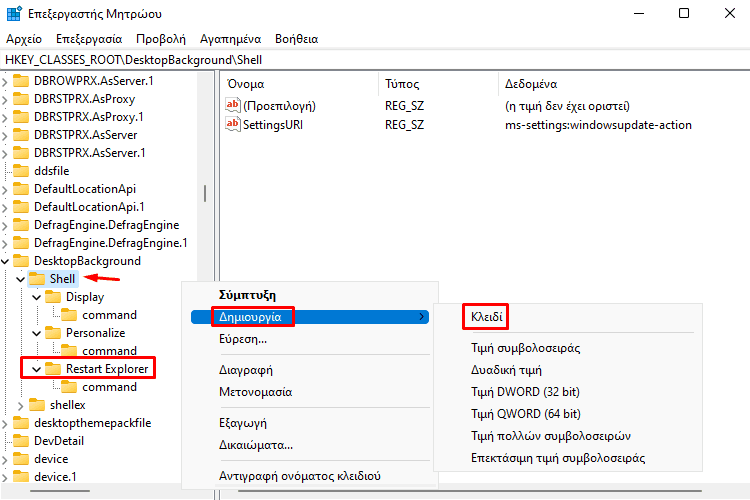Click the DevDetail folder icon
This screenshot has width=750, height=500.
coord(21,441)
